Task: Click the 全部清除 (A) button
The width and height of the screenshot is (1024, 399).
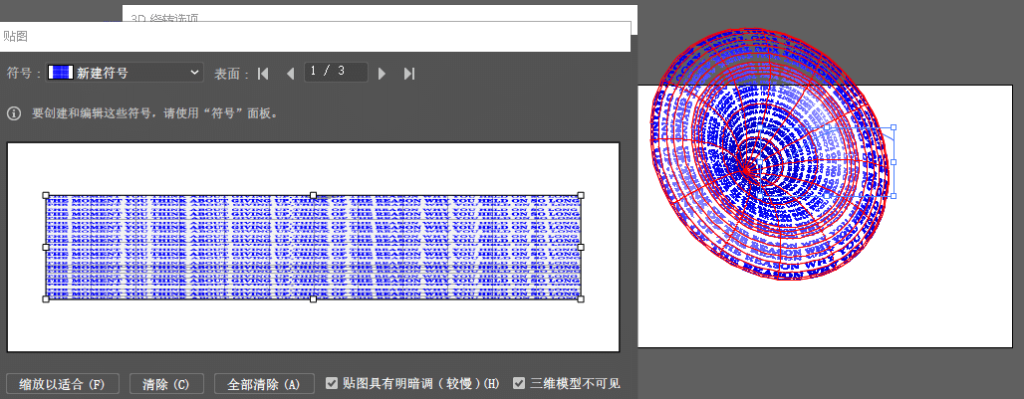Action: click(264, 384)
